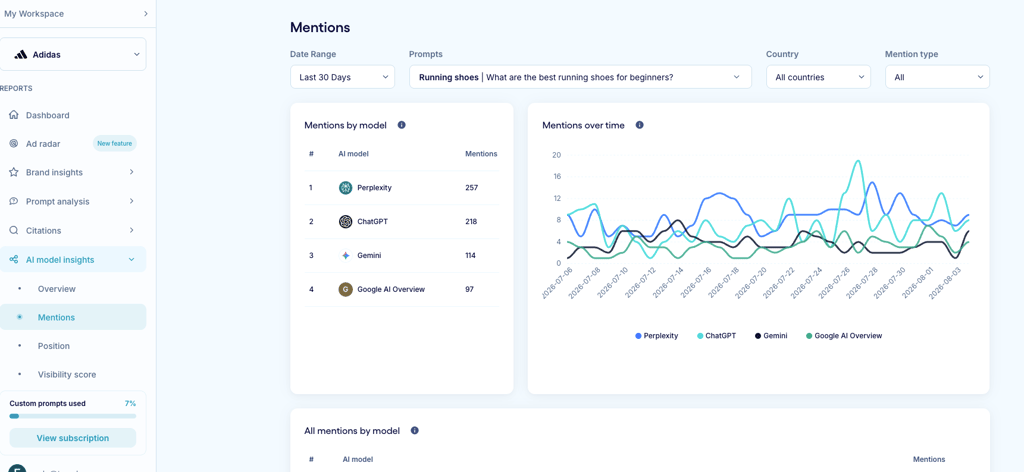Expand Brand insights submenu chevron

(131, 172)
